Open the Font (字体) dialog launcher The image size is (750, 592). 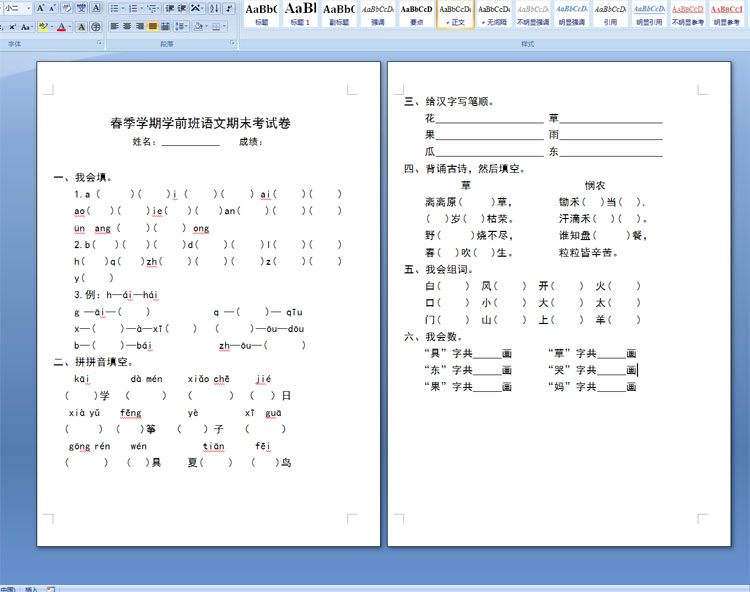pyautogui.click(x=100, y=43)
